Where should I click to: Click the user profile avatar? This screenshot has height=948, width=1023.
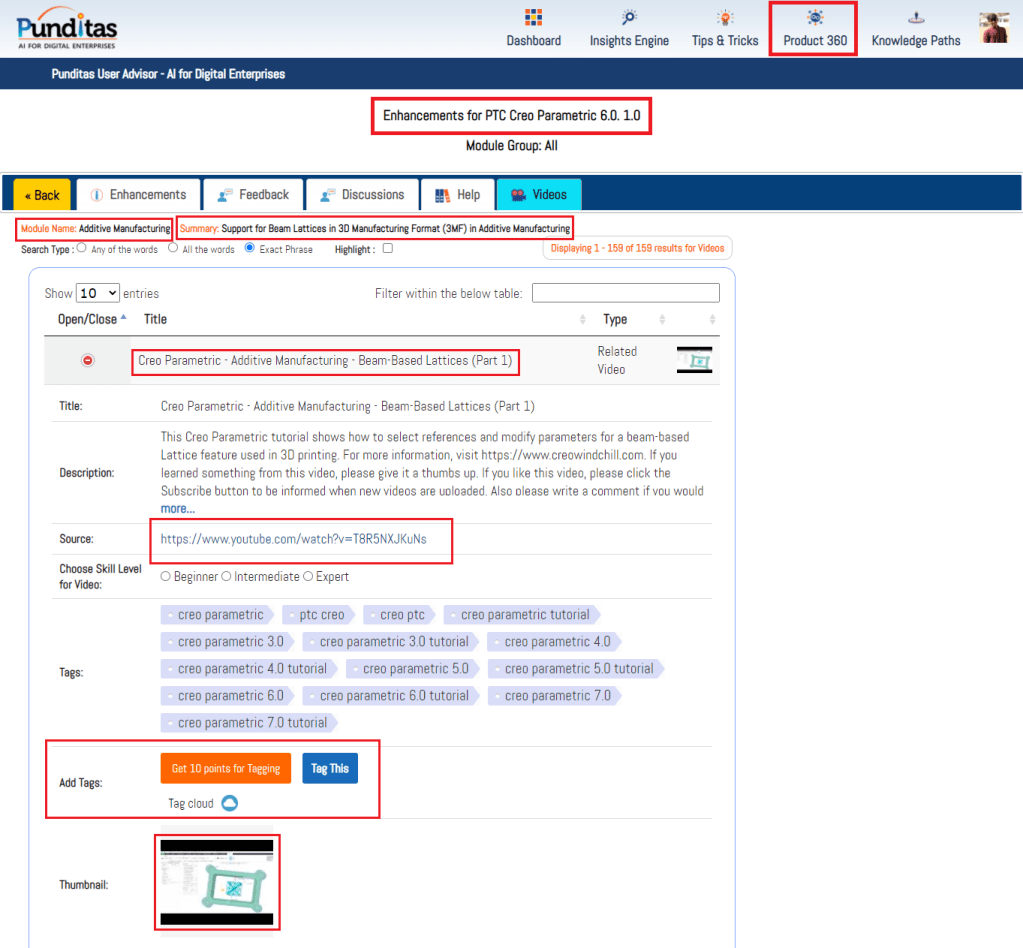[x=994, y=28]
